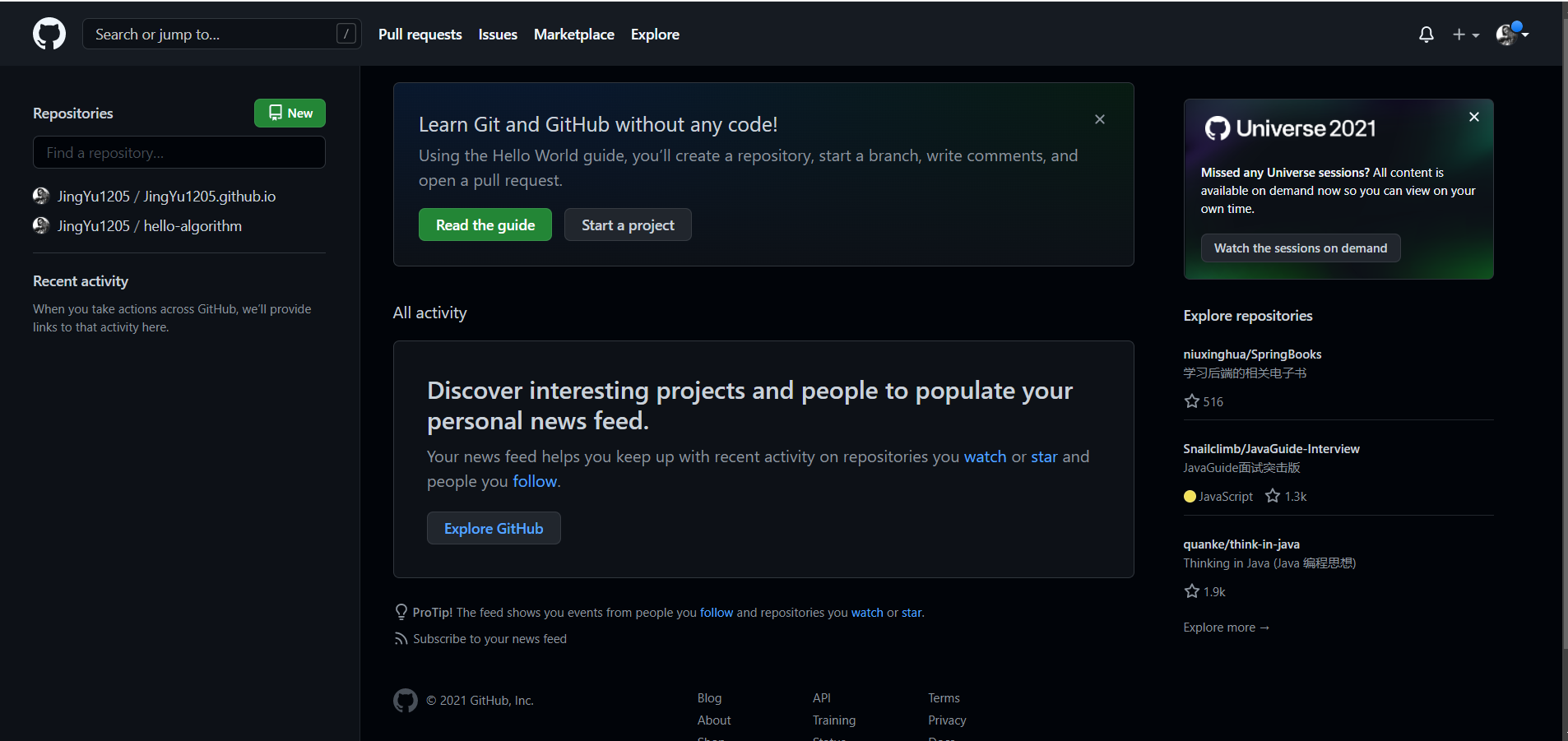Follow the follow link in news feed text
Image resolution: width=1568 pixels, height=741 pixels.
(x=535, y=481)
